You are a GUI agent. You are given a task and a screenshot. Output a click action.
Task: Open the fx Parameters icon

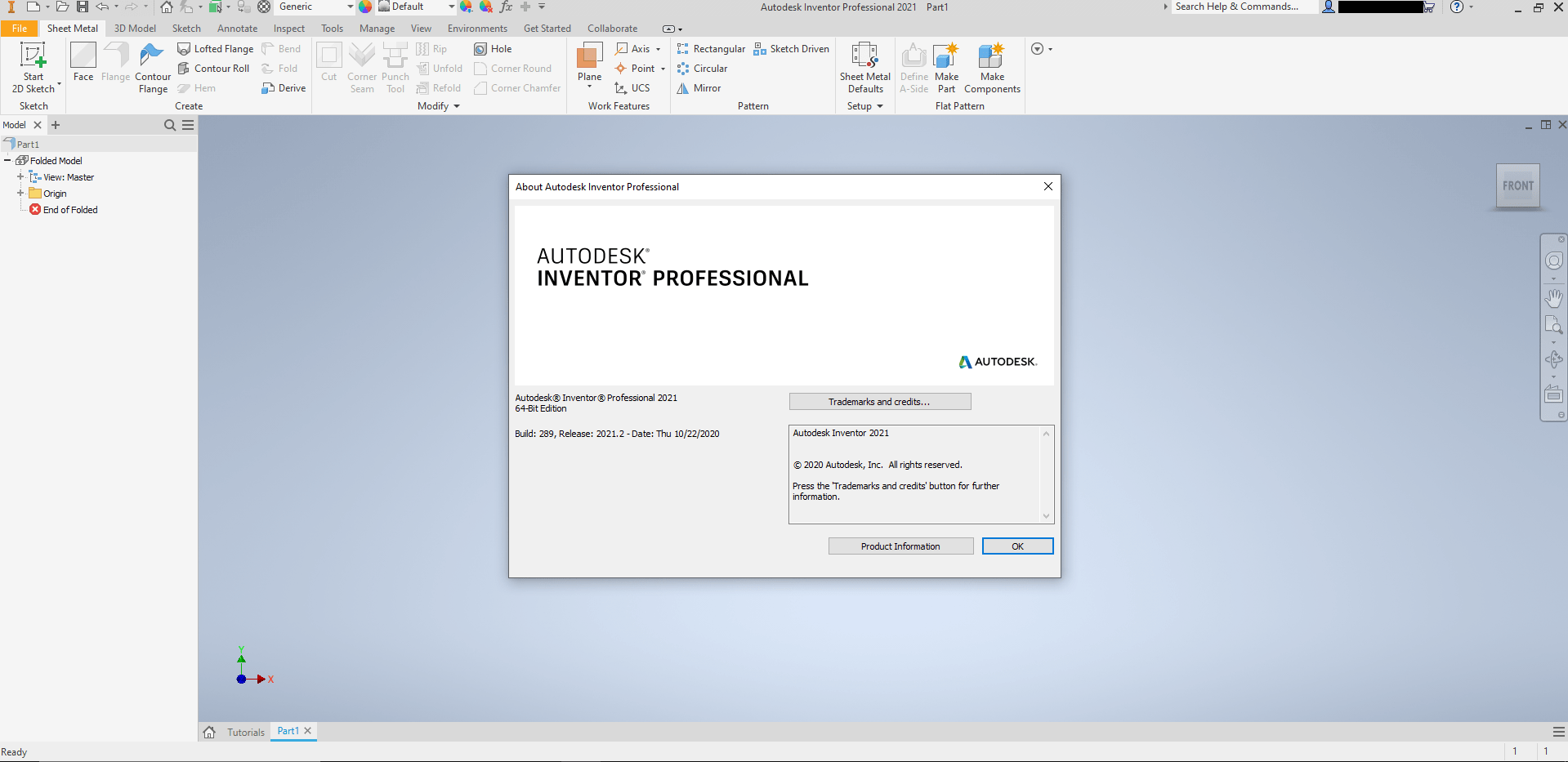pyautogui.click(x=506, y=7)
